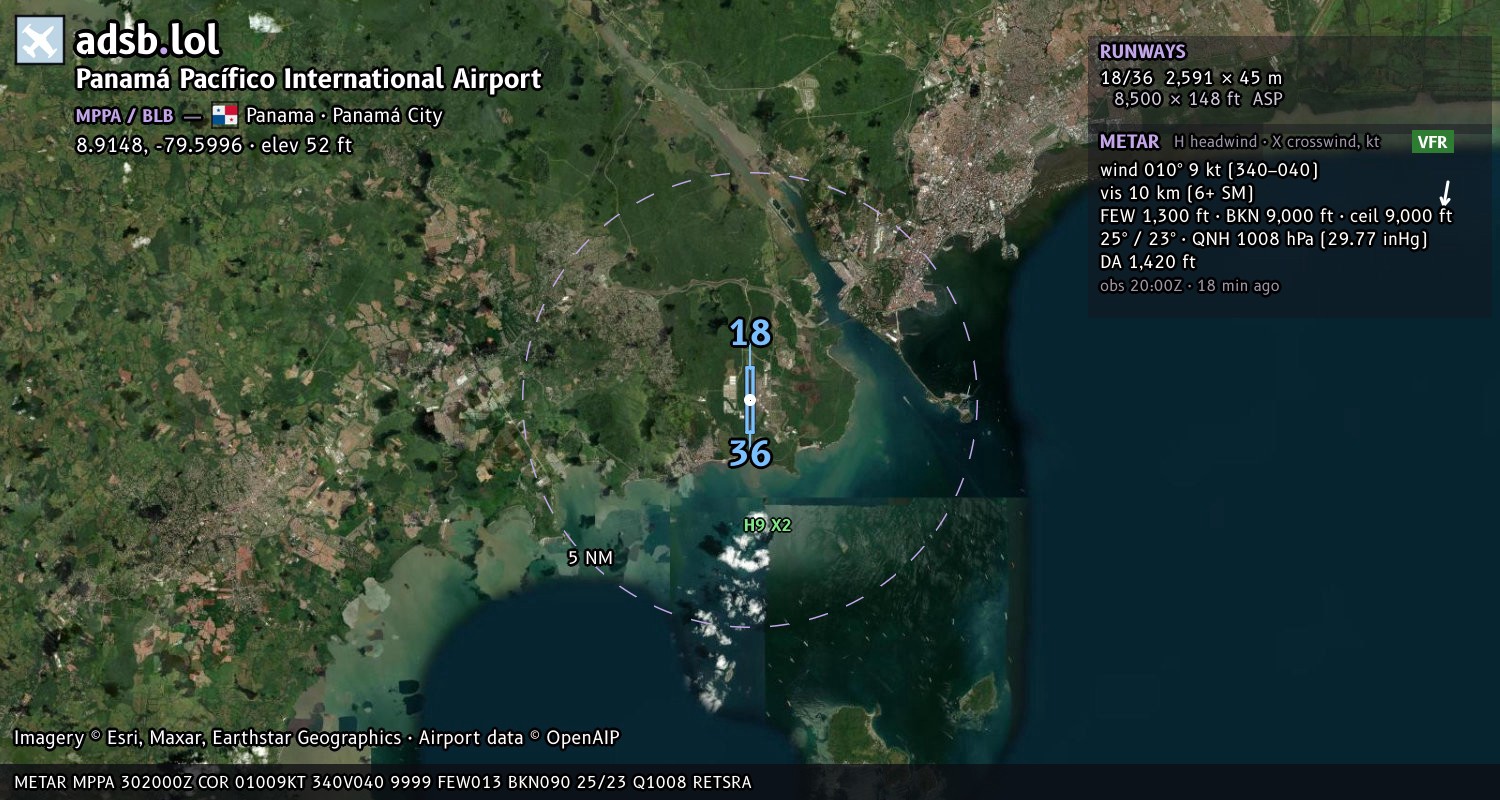Click the runway 36 end label
1500x800 pixels.
tap(750, 454)
